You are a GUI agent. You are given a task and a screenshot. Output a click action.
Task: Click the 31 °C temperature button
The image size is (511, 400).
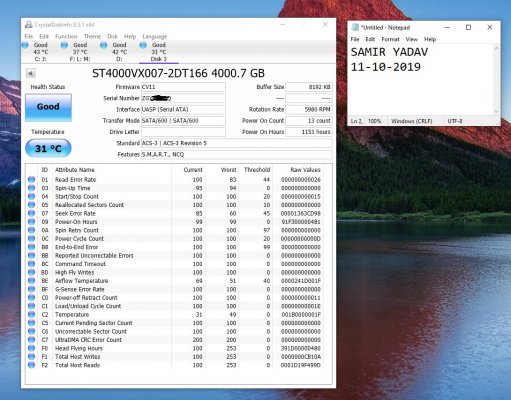coord(48,148)
